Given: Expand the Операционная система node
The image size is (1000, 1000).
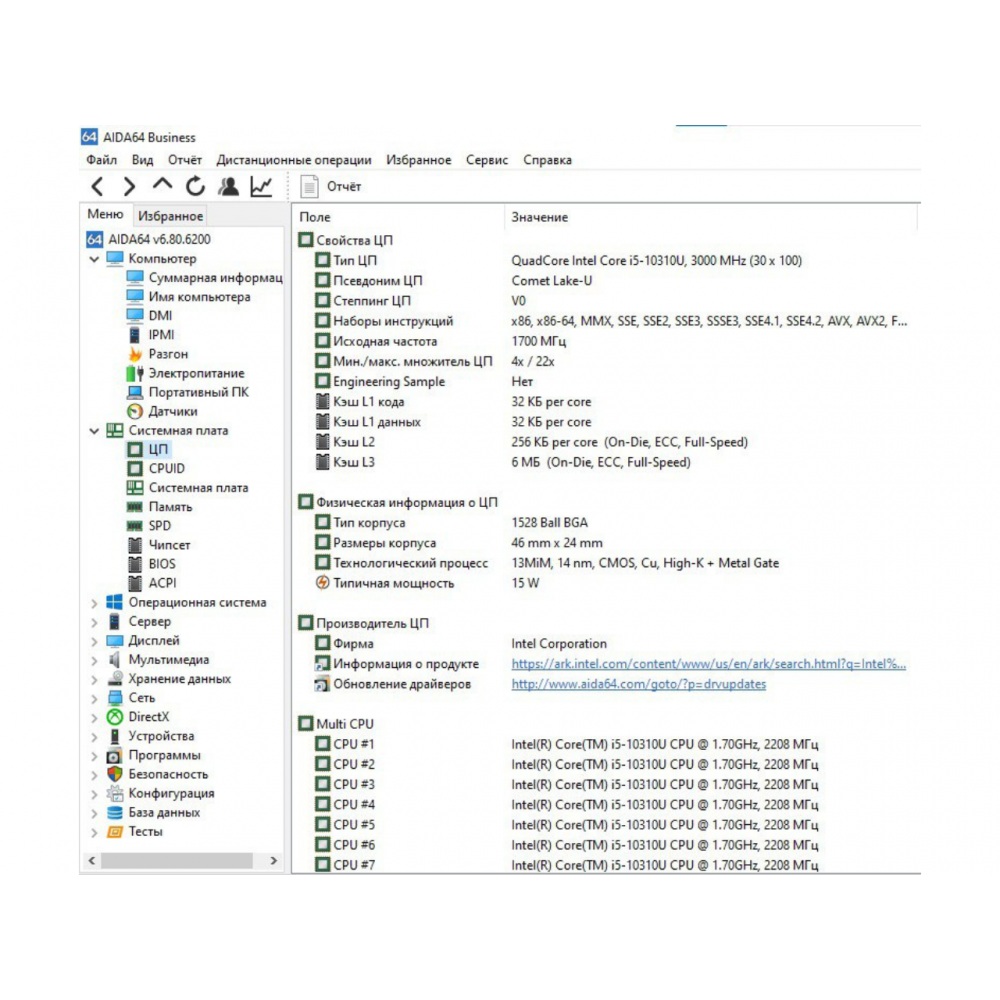Looking at the screenshot, I should click(94, 603).
